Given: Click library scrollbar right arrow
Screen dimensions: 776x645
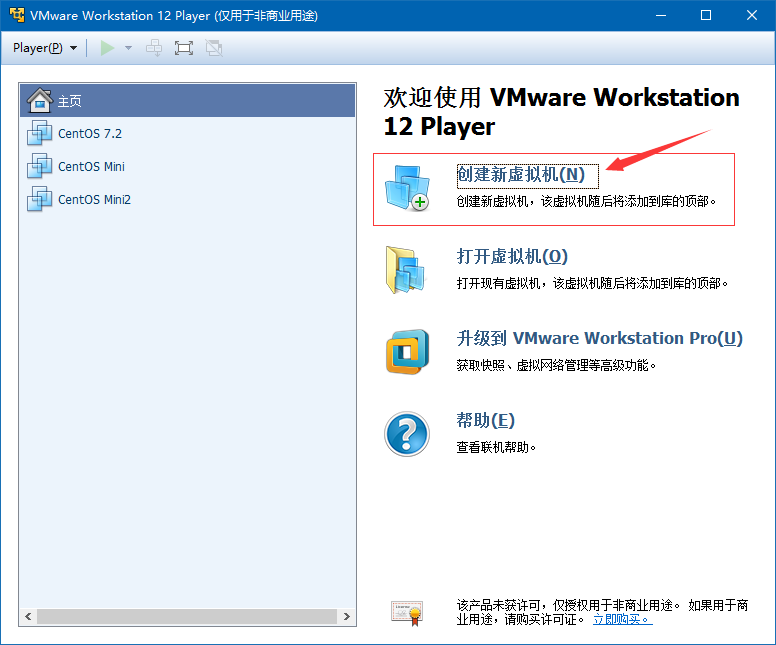Looking at the screenshot, I should pyautogui.click(x=347, y=616).
